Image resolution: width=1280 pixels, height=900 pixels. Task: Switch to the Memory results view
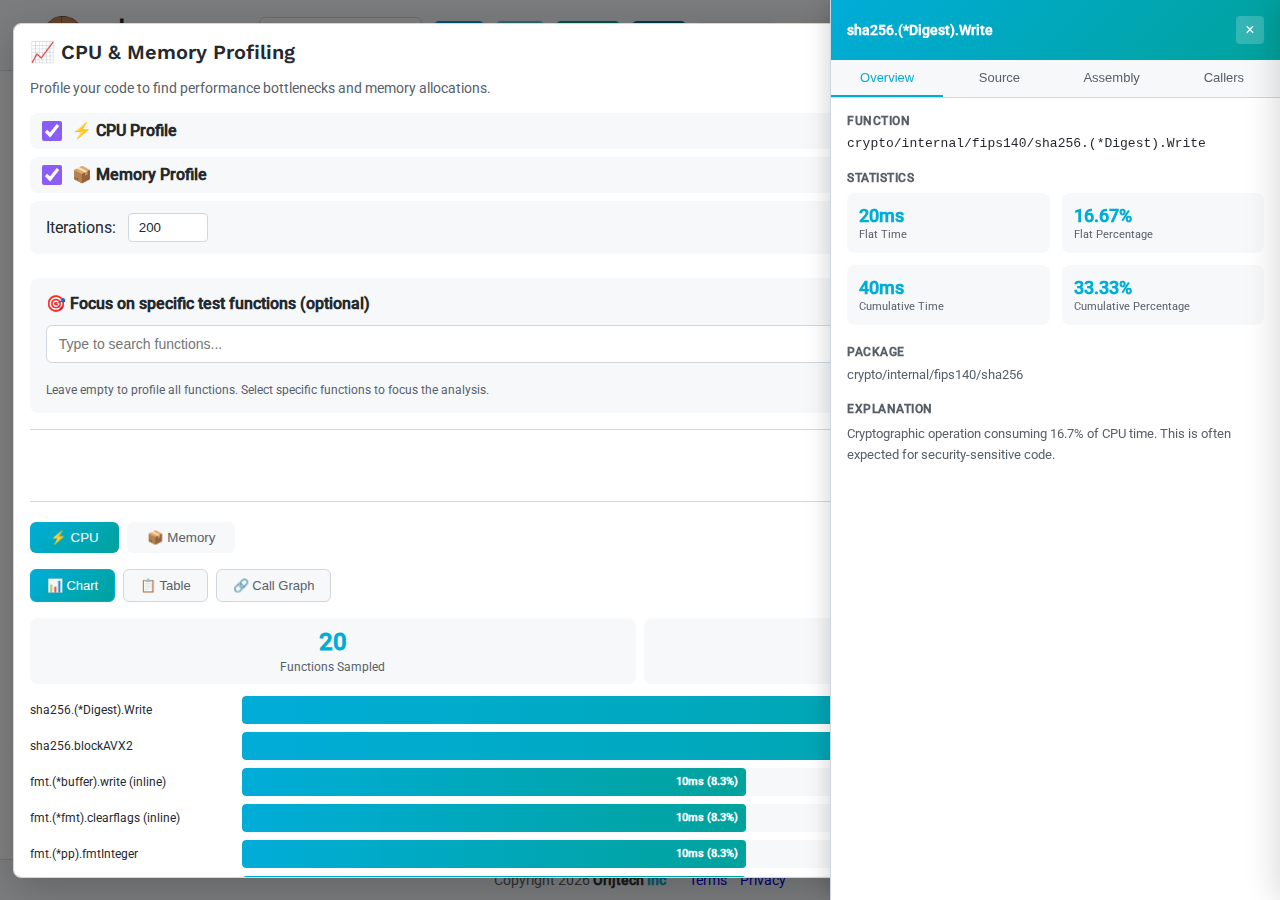[181, 537]
